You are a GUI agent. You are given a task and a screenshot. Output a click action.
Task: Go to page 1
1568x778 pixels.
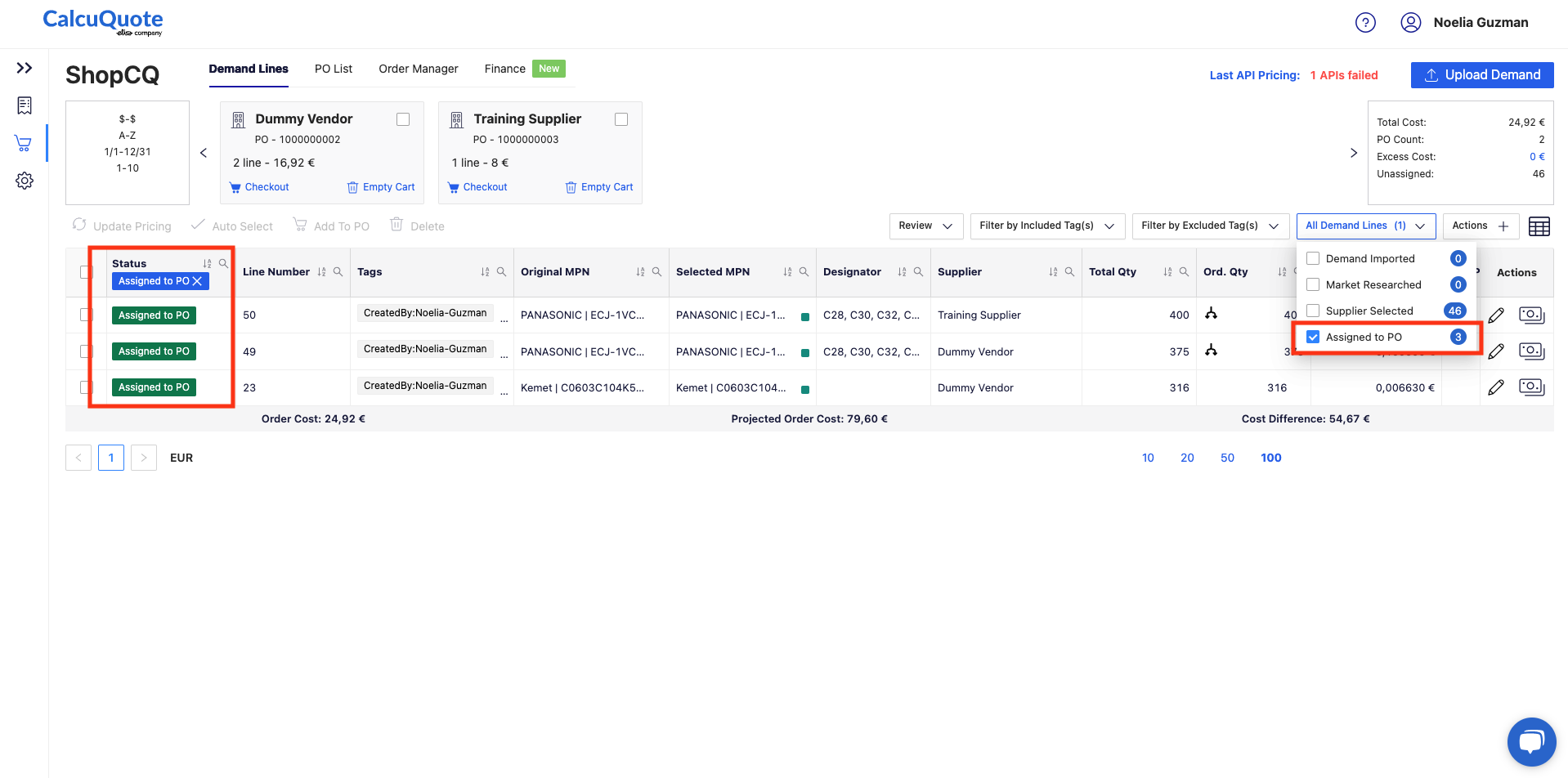111,458
